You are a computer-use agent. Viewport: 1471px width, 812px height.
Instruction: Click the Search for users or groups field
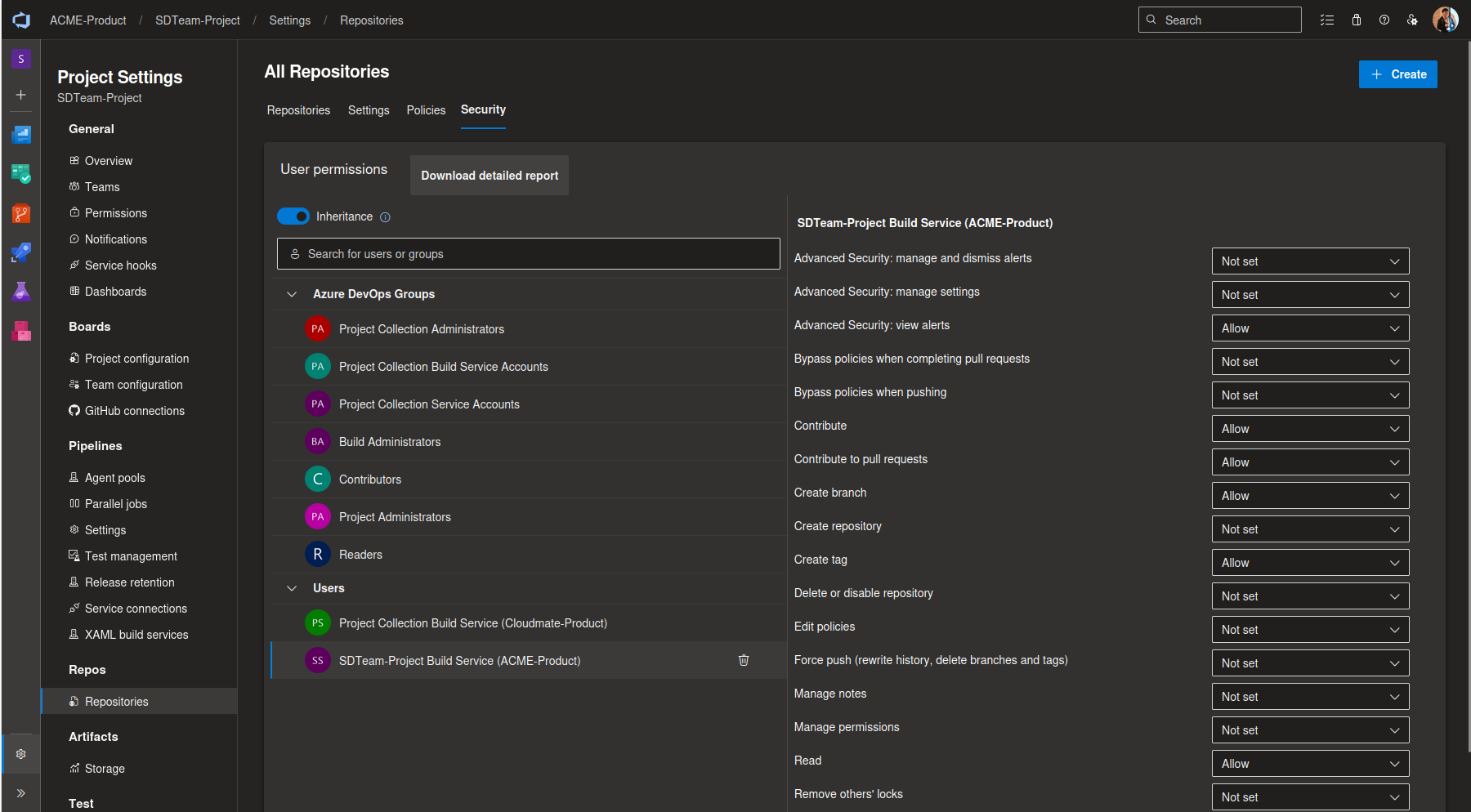point(528,254)
